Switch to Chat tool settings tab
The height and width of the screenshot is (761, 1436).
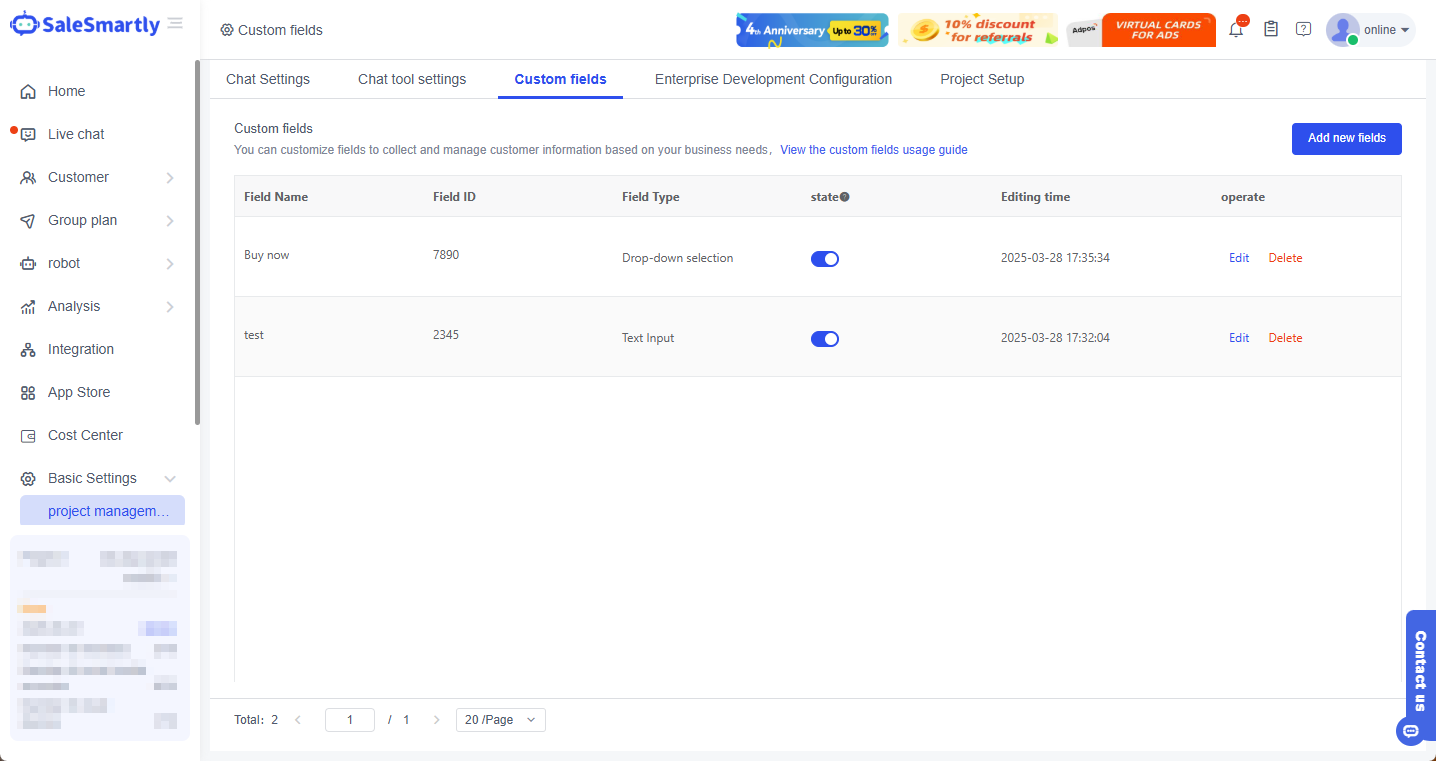(412, 79)
